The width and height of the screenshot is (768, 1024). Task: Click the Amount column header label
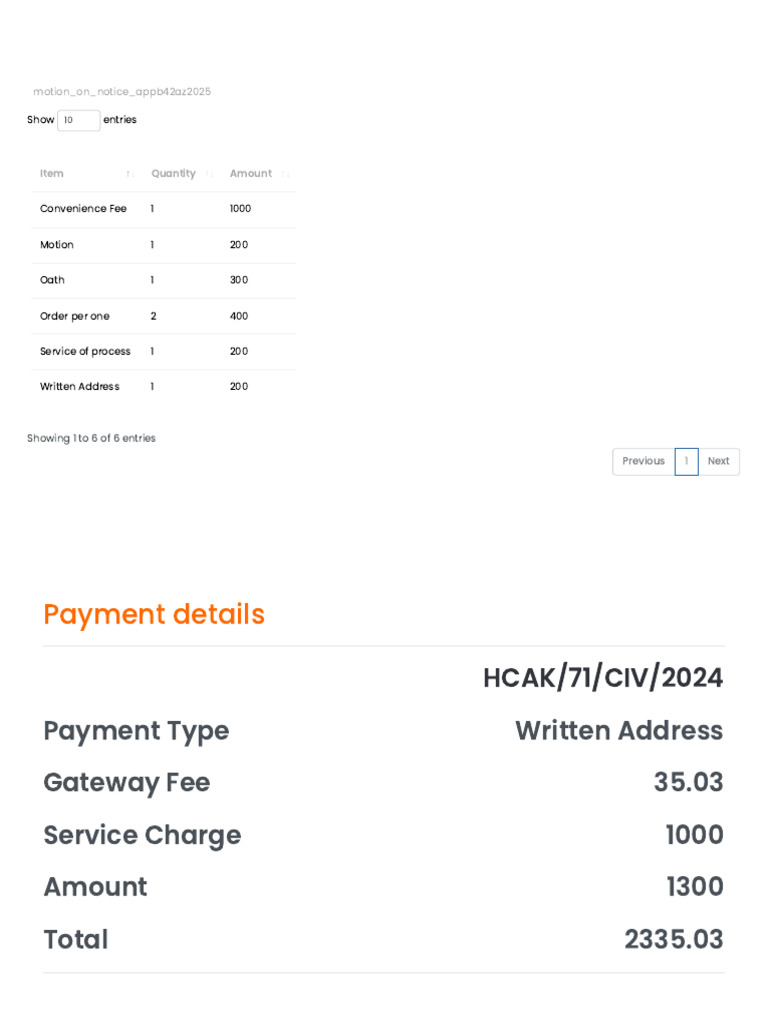click(250, 173)
